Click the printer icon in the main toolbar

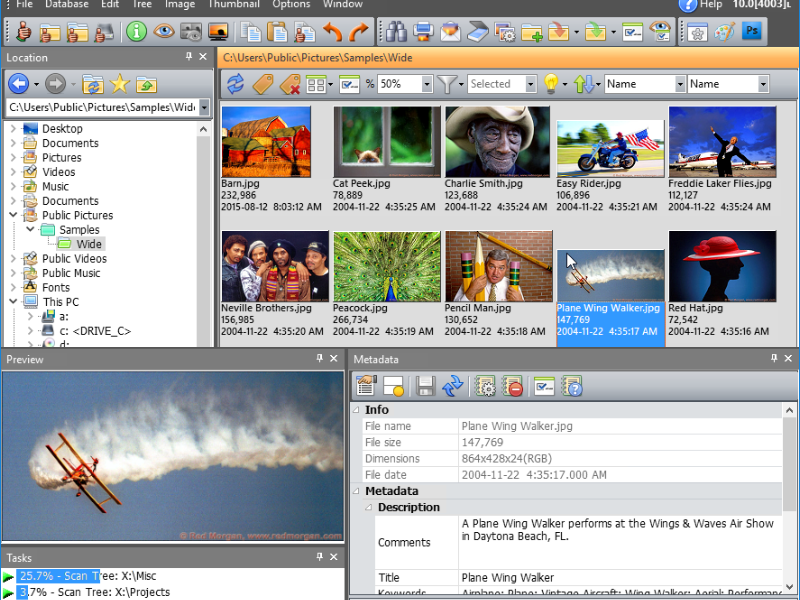tap(423, 32)
